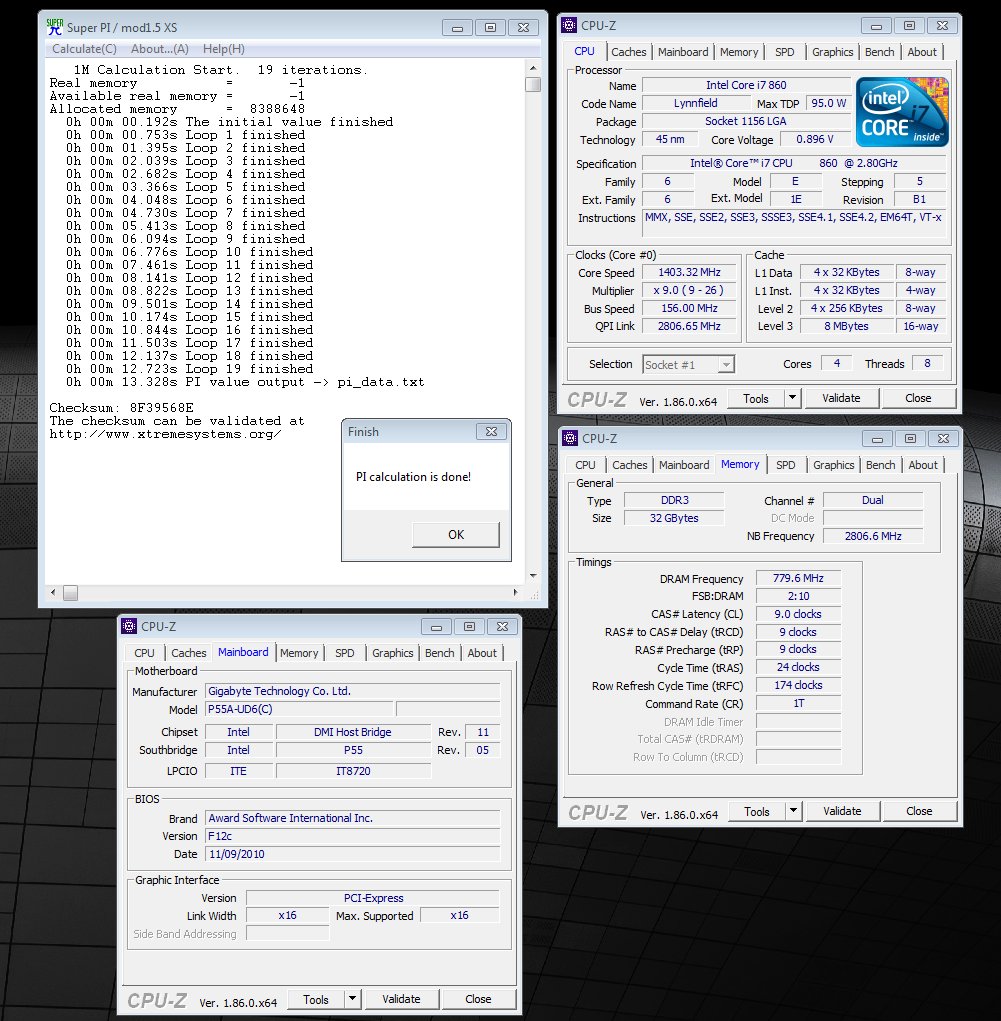Screen dimensions: 1001x1021
Task: Select About tab in CPU-Z Mainboard window
Action: 482,653
